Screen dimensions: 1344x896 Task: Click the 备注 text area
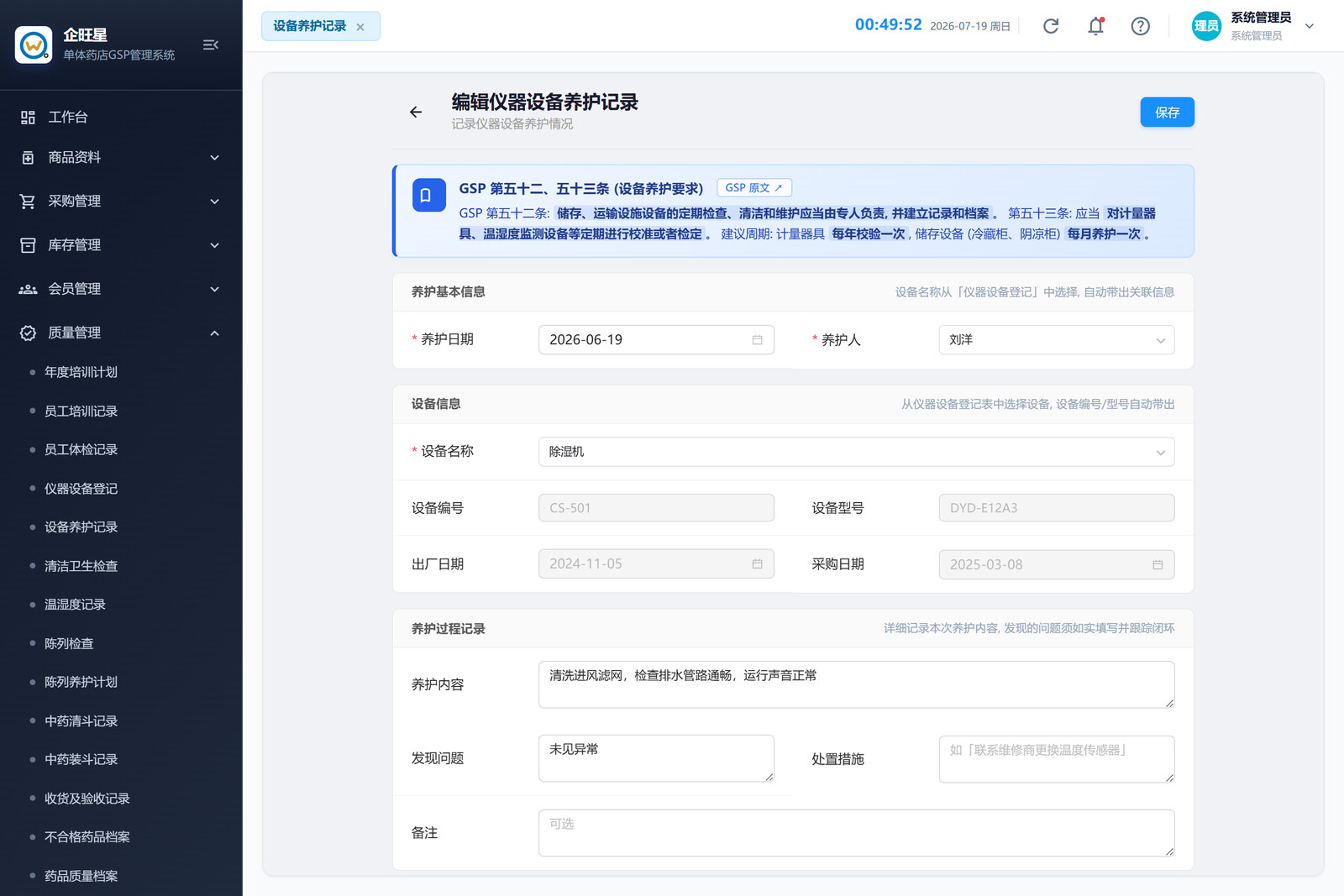(856, 833)
